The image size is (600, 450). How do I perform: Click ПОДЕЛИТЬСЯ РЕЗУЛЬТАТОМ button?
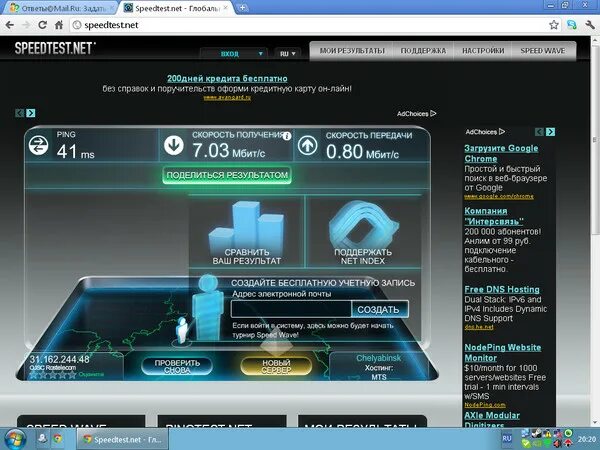pos(227,175)
